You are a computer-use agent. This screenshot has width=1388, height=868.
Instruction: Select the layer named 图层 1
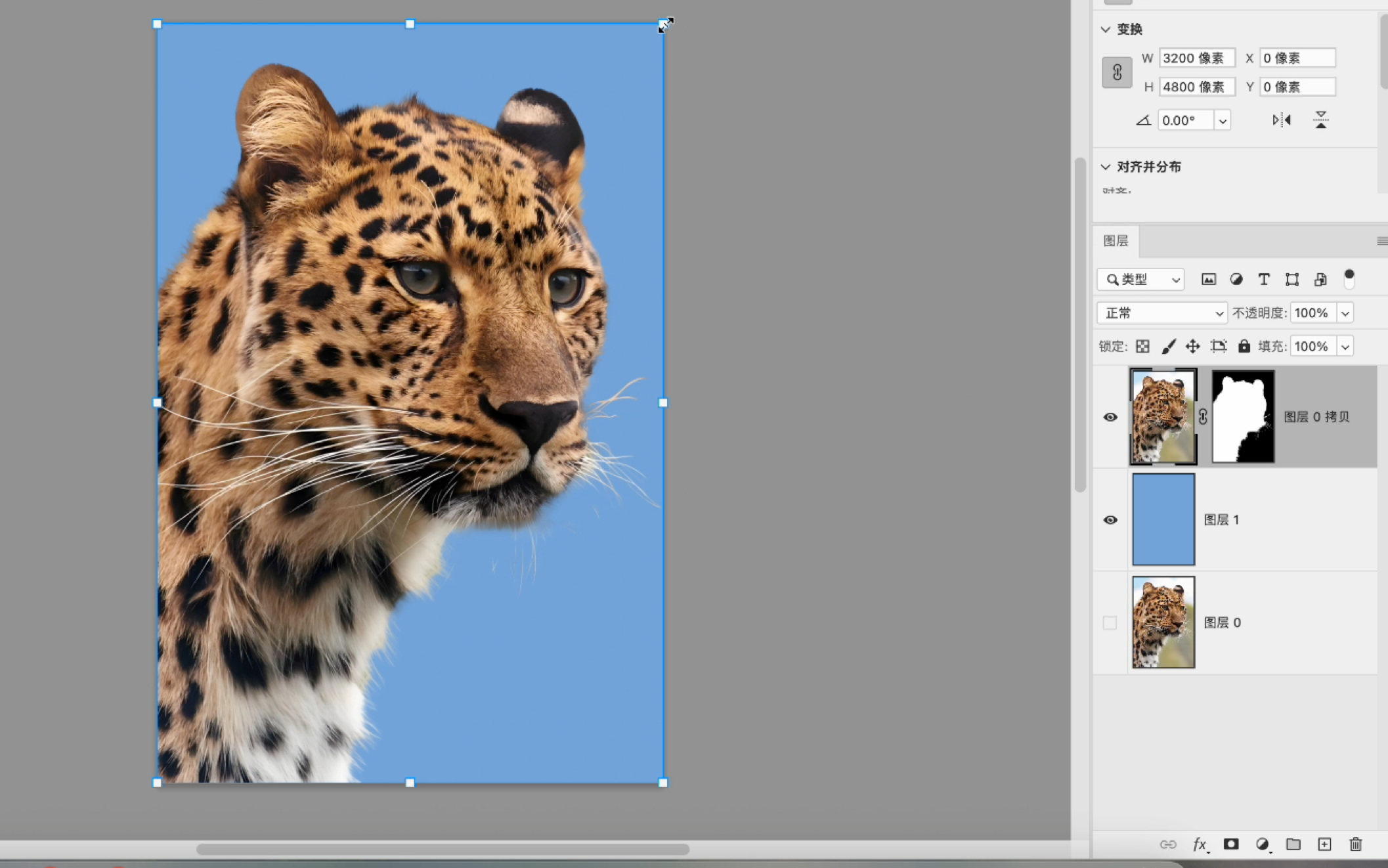tap(1221, 520)
